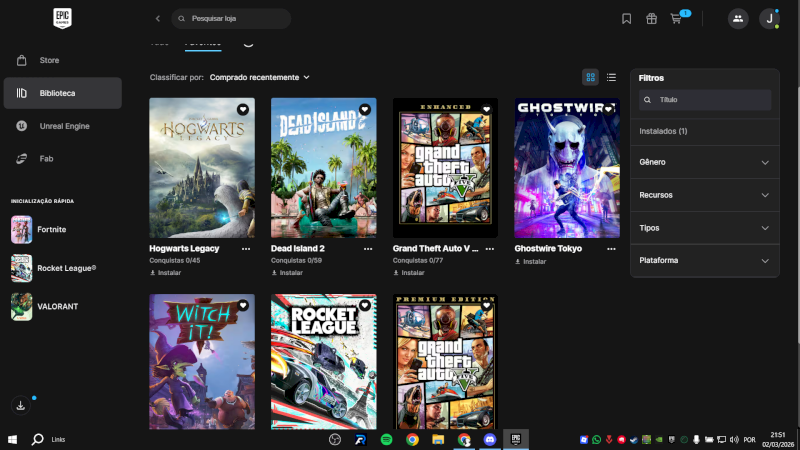Click the back navigation arrow

click(x=157, y=19)
